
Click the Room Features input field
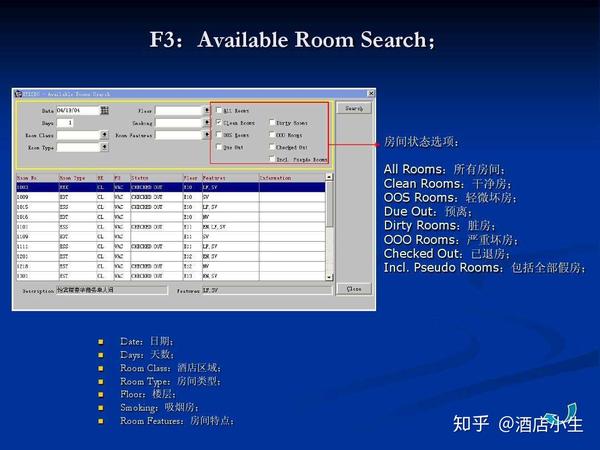pos(179,135)
